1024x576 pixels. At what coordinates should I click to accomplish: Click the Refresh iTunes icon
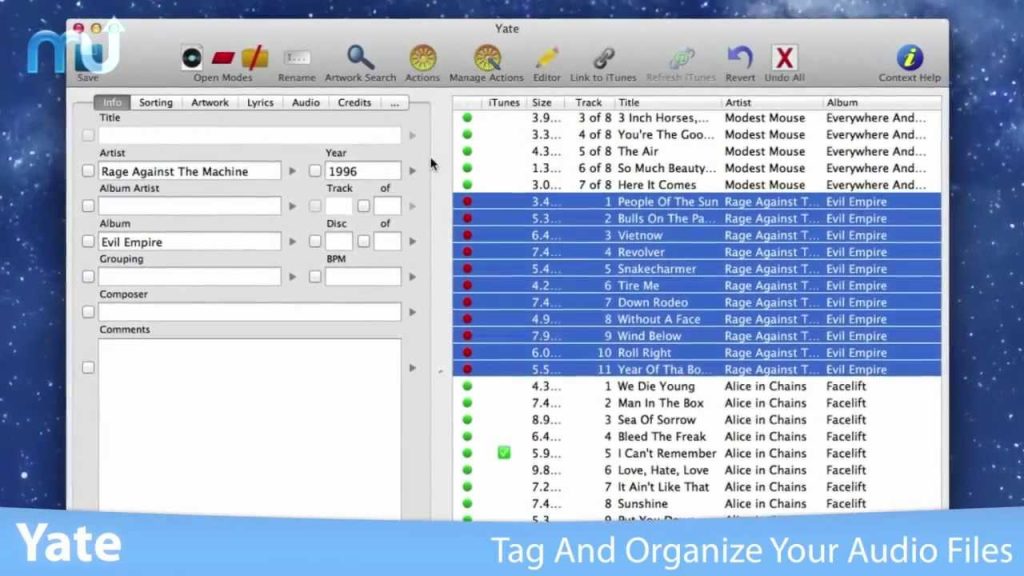point(681,58)
